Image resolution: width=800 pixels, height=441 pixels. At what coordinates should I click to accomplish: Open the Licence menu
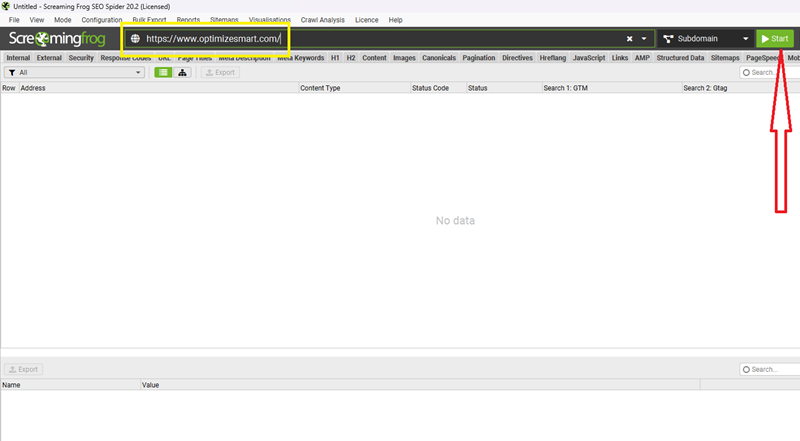[367, 20]
